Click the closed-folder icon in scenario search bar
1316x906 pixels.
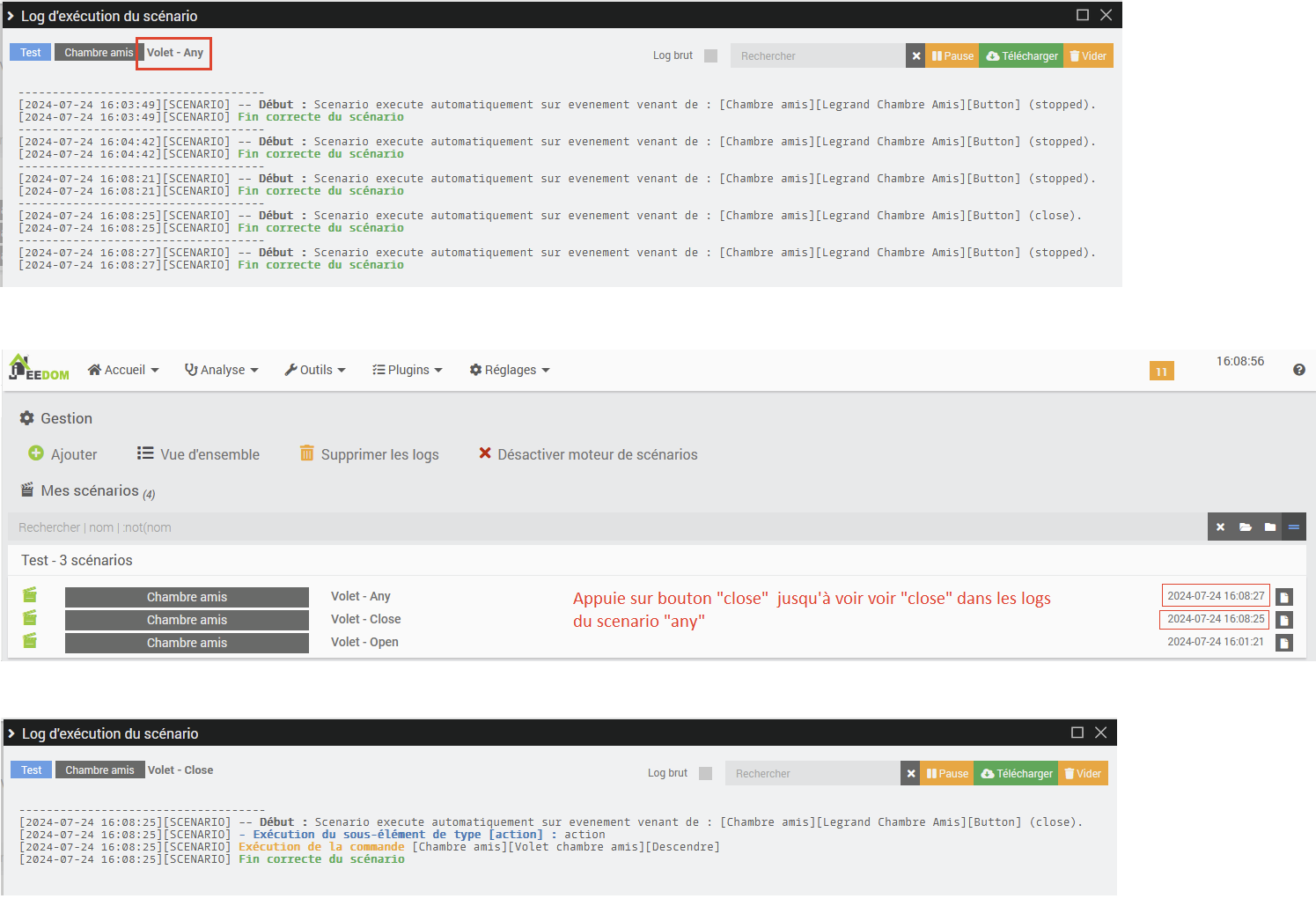pos(1269,527)
